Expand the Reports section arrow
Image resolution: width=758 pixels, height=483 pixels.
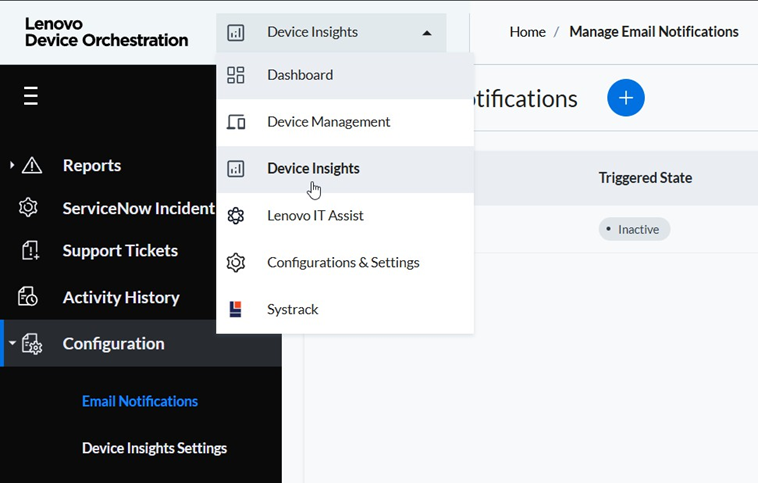(x=12, y=165)
